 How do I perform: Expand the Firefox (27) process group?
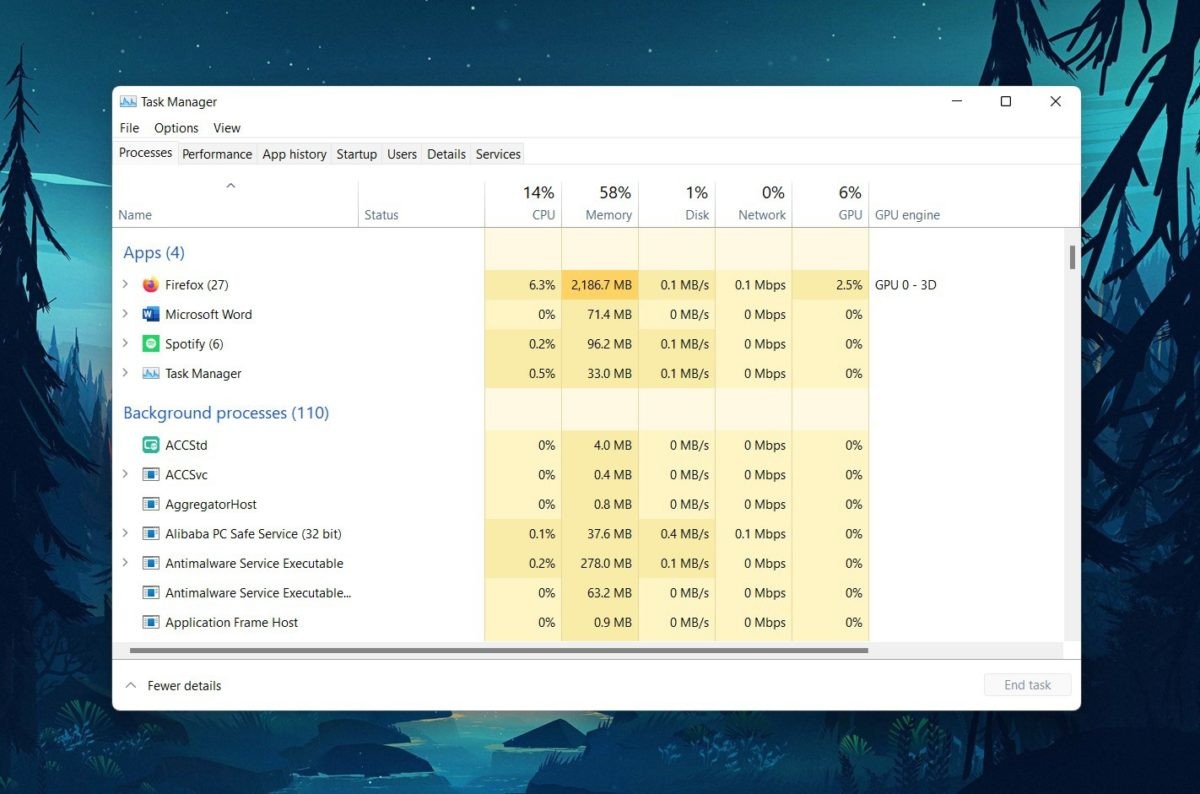(x=125, y=285)
